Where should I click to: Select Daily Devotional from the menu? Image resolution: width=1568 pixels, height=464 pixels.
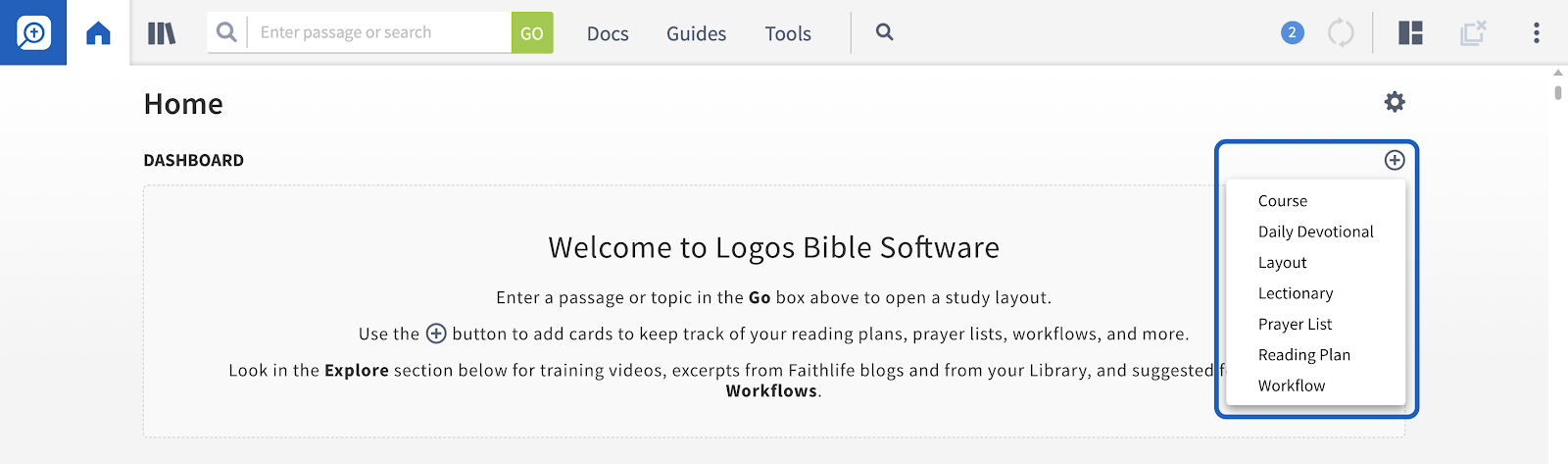click(1315, 232)
